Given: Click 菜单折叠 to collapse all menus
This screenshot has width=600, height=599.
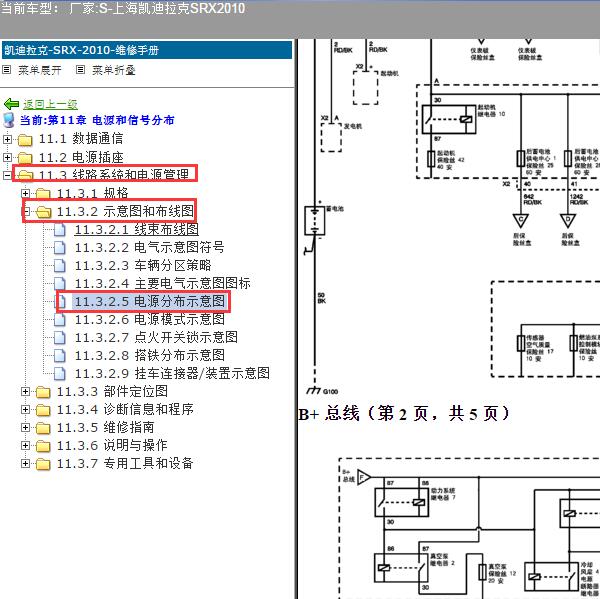Looking at the screenshot, I should 114,70.
